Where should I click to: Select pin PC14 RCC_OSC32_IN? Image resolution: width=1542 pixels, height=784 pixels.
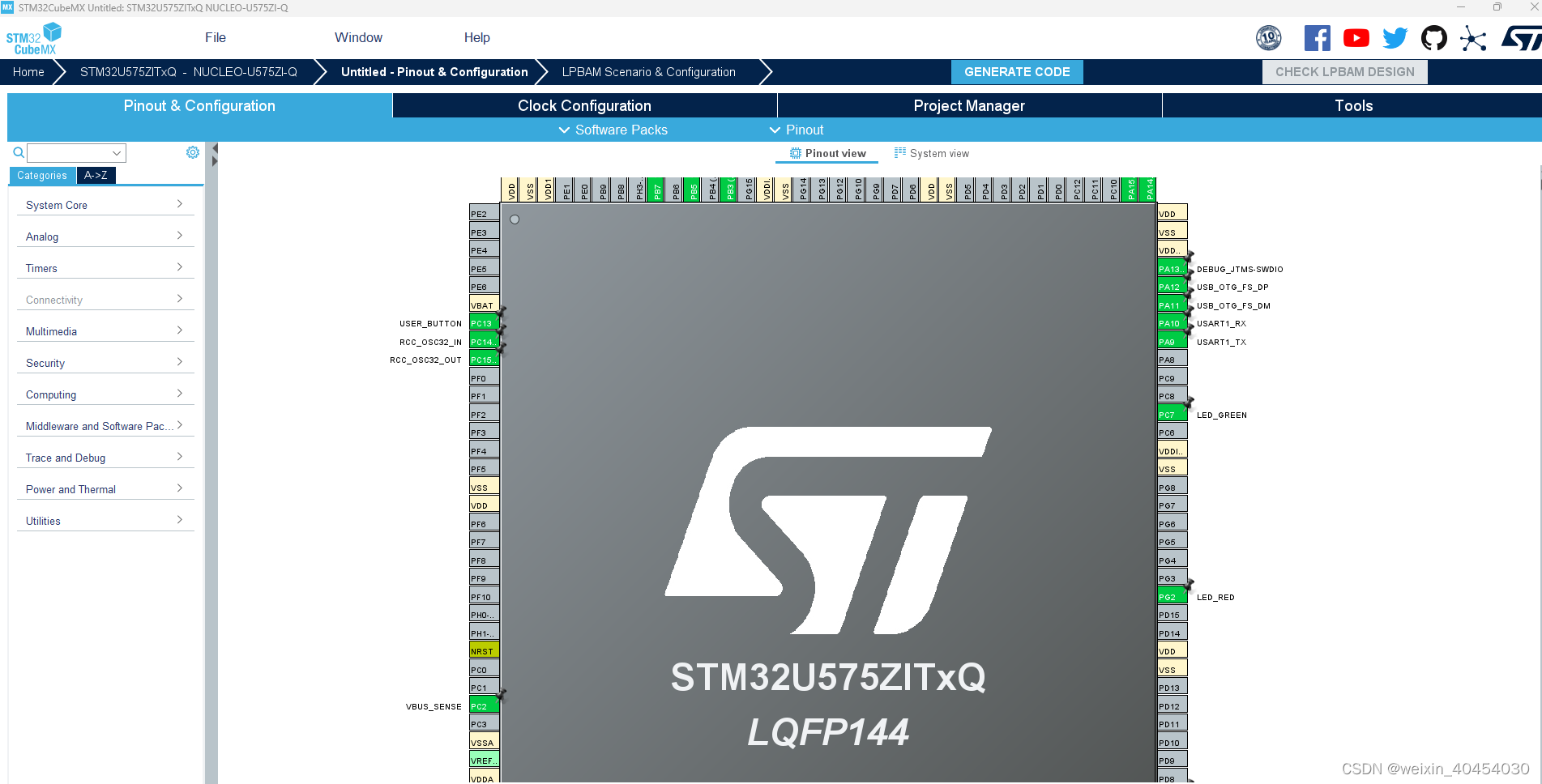(x=484, y=342)
